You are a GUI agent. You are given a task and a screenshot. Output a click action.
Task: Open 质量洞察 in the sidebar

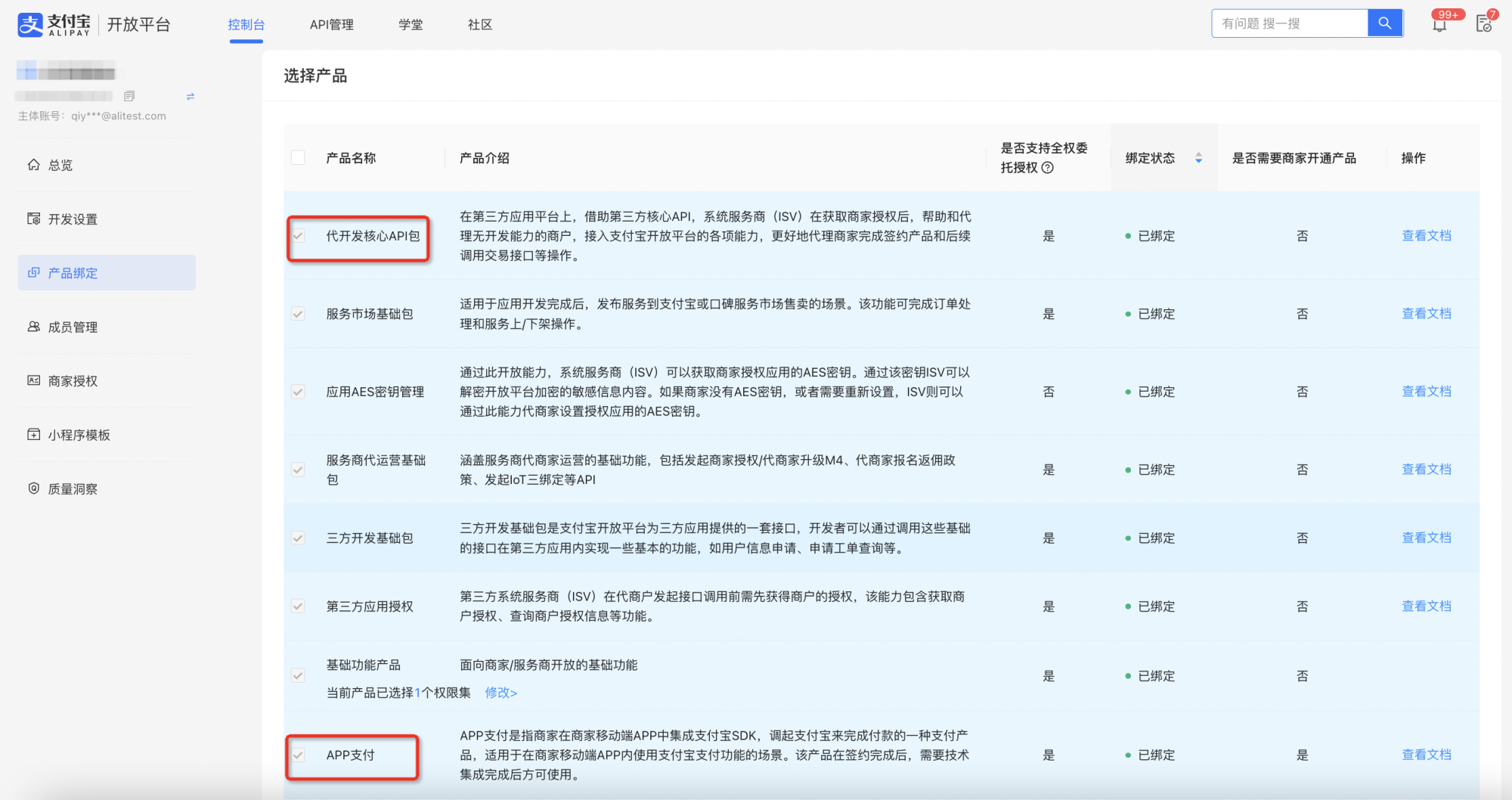point(107,488)
